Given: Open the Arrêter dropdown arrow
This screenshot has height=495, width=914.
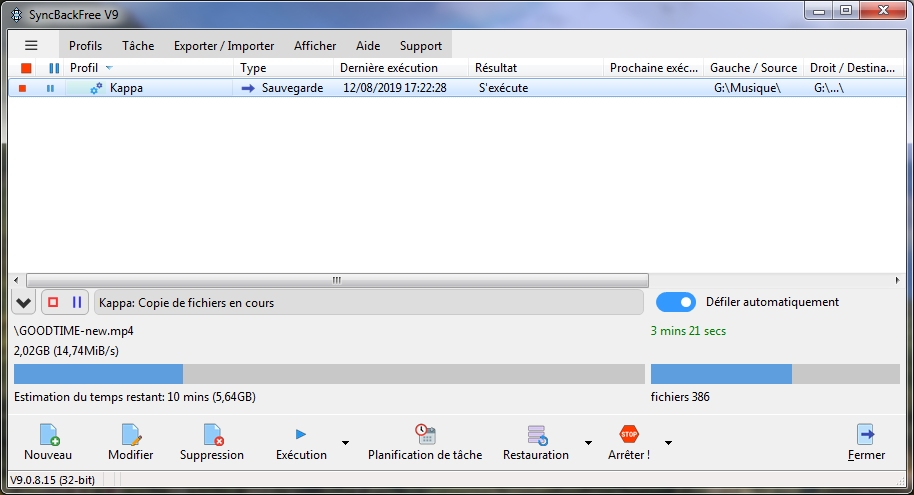Looking at the screenshot, I should [669, 443].
